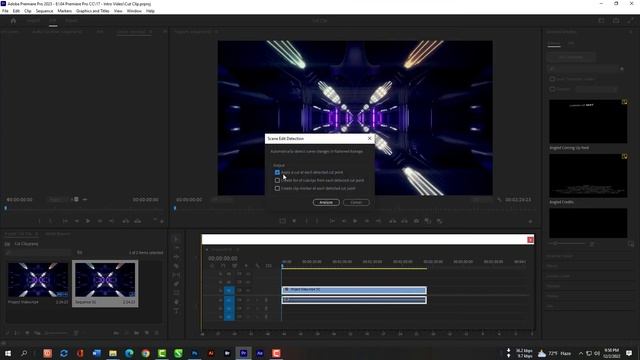This screenshot has width=640, height=360.
Task: Toggle A1 voice-over record microphone
Action: coord(266,300)
